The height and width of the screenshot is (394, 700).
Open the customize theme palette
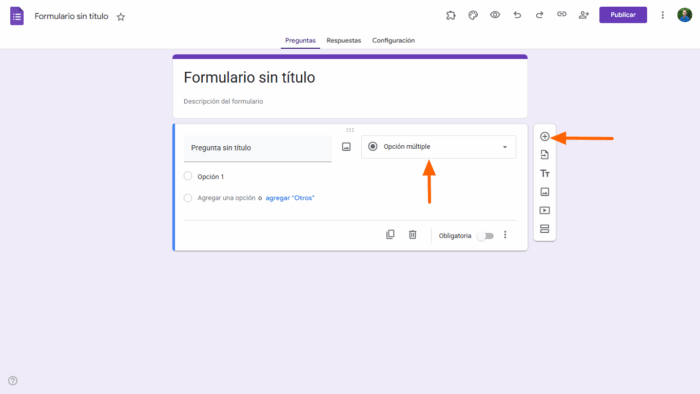pyautogui.click(x=473, y=15)
